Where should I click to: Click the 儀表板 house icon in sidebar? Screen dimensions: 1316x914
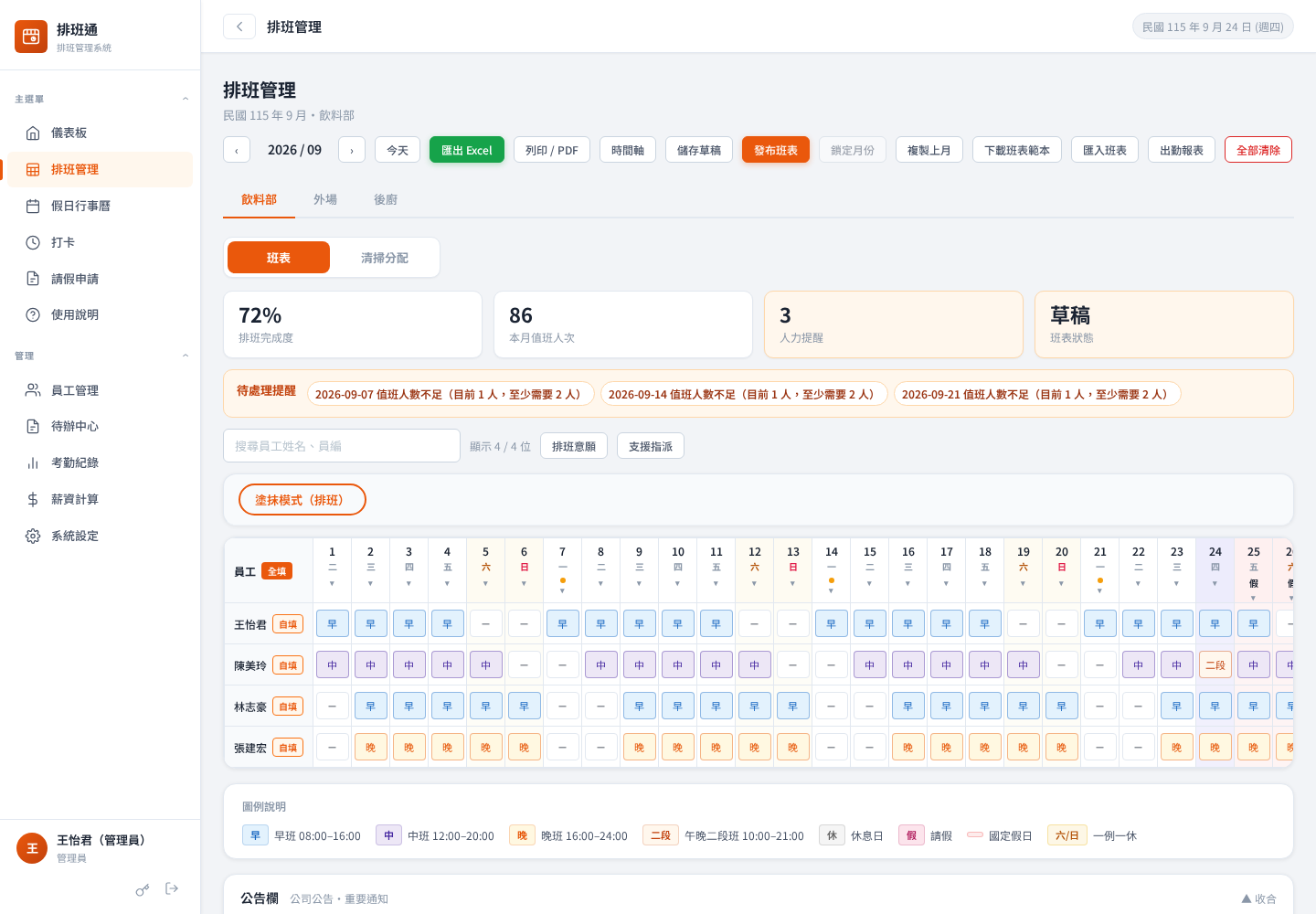click(x=33, y=133)
